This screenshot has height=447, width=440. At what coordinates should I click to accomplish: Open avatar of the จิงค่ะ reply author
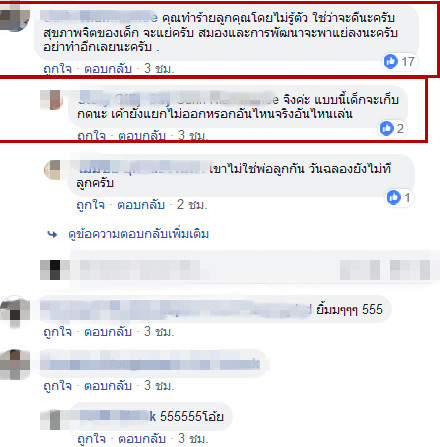[x=51, y=100]
